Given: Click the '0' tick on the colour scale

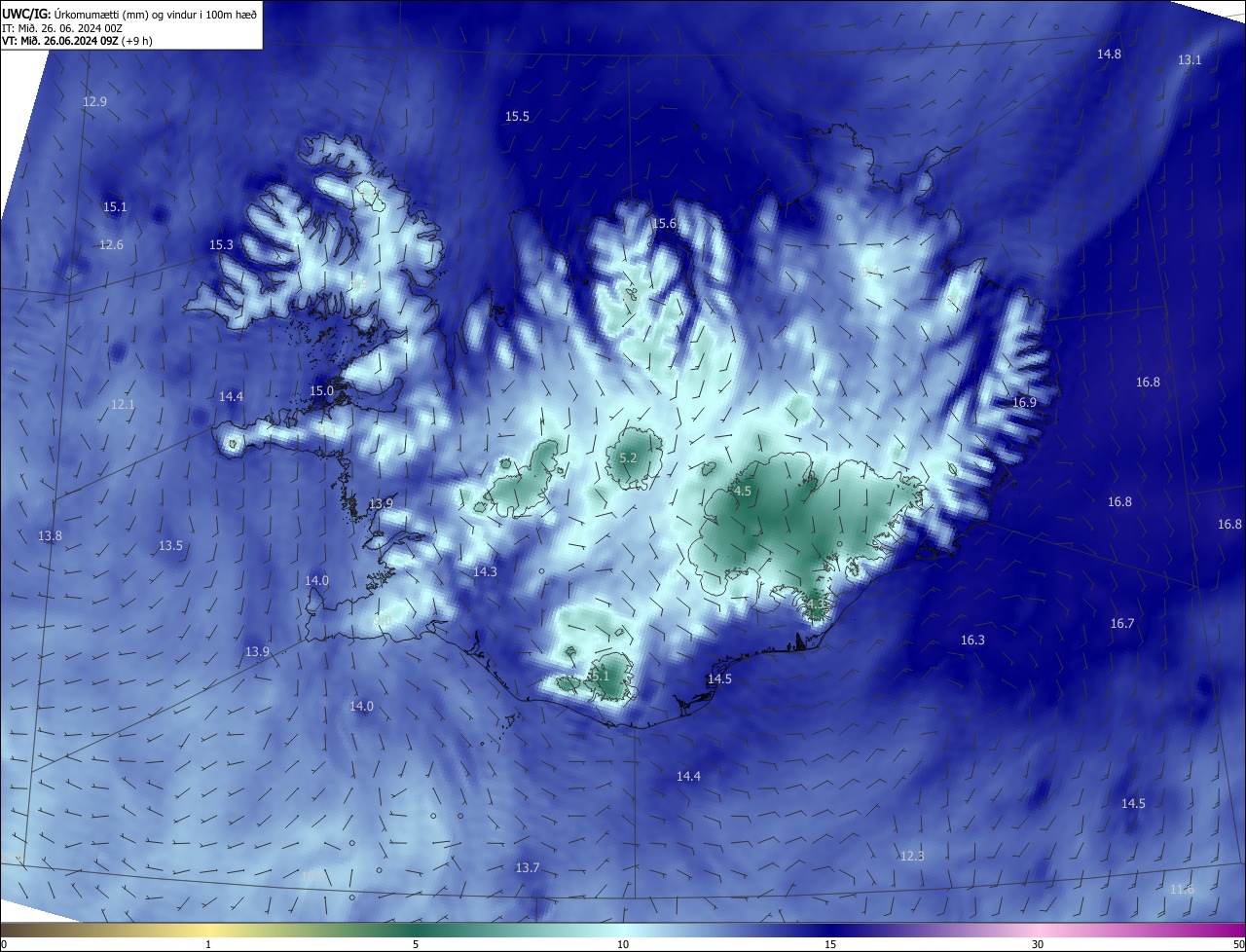Looking at the screenshot, I should [4, 945].
